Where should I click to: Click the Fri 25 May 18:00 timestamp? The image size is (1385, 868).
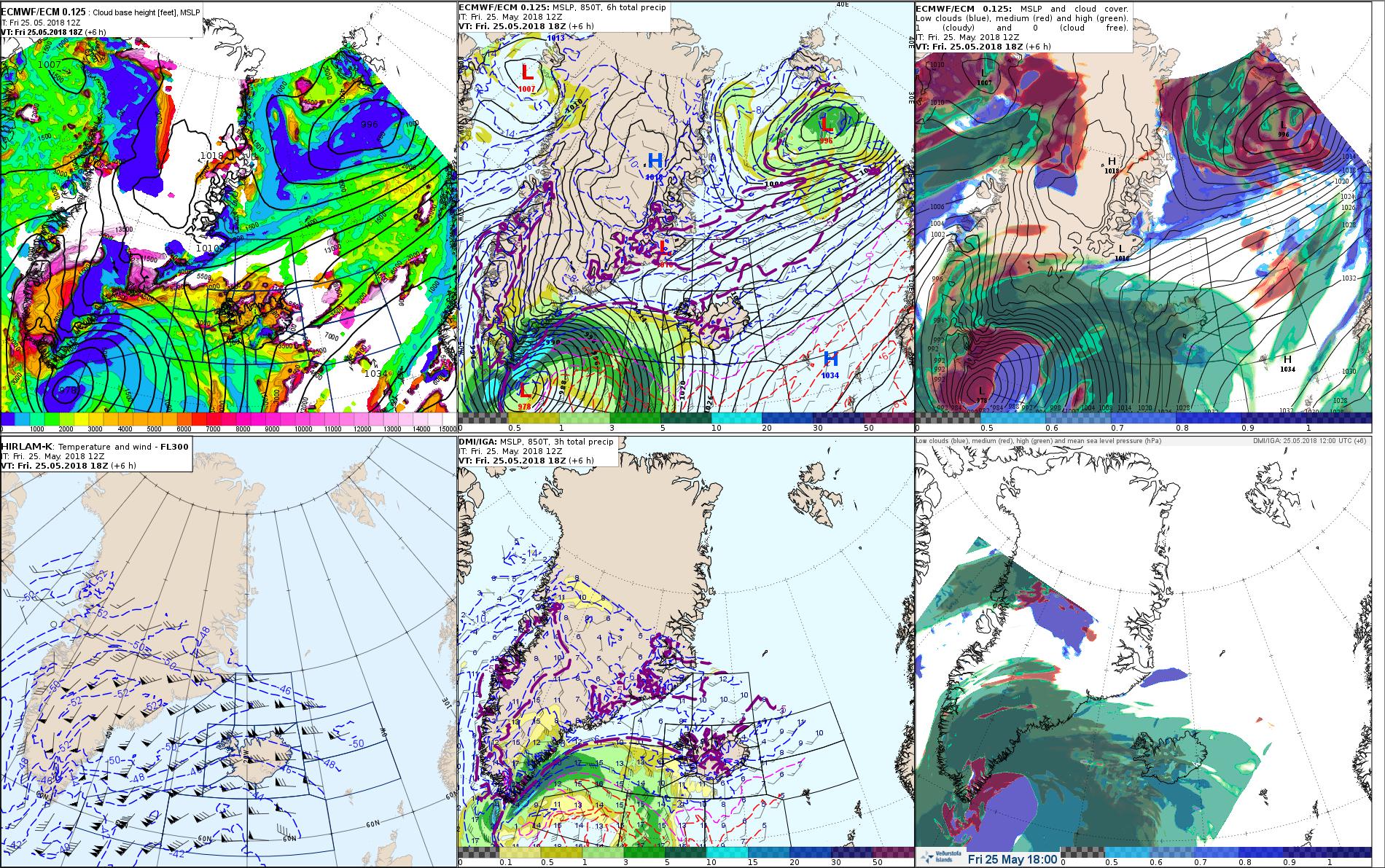[x=1012, y=859]
